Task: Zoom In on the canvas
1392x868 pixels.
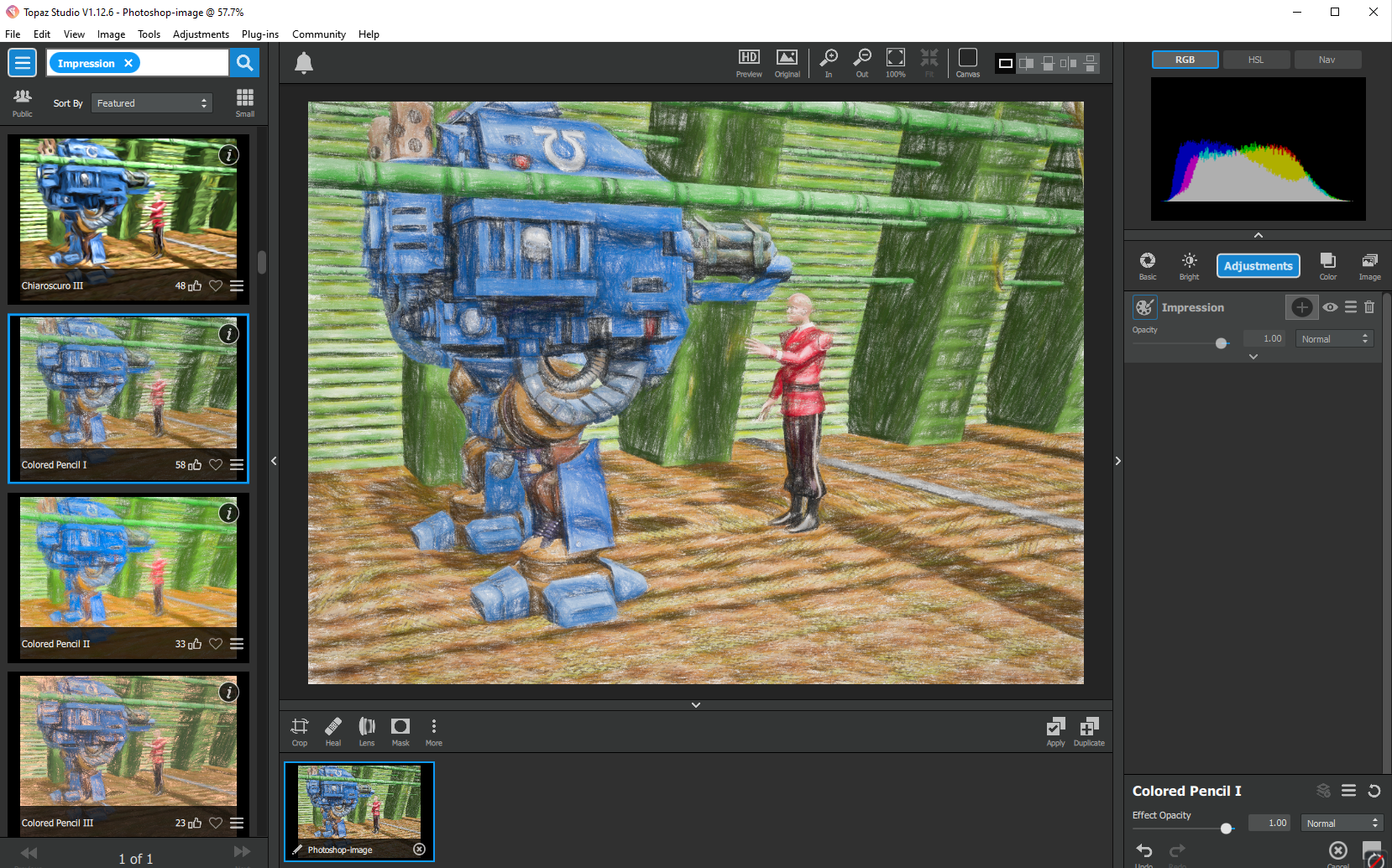Action: coord(829,63)
